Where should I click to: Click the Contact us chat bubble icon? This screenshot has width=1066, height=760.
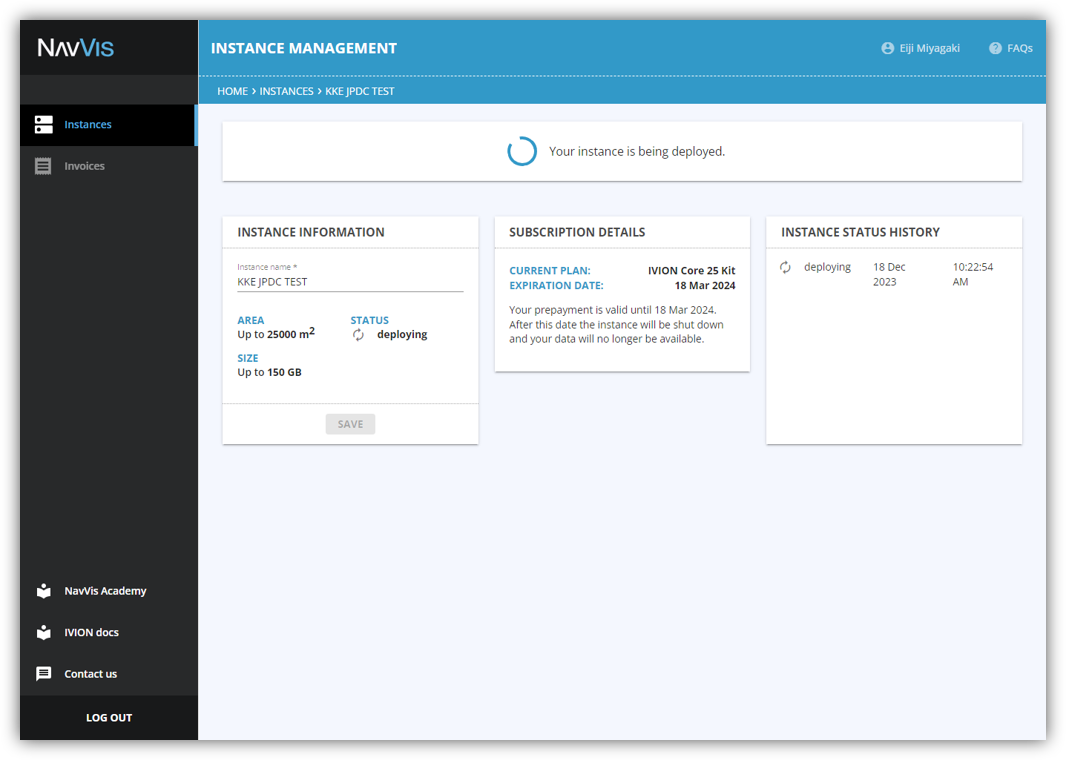click(44, 674)
